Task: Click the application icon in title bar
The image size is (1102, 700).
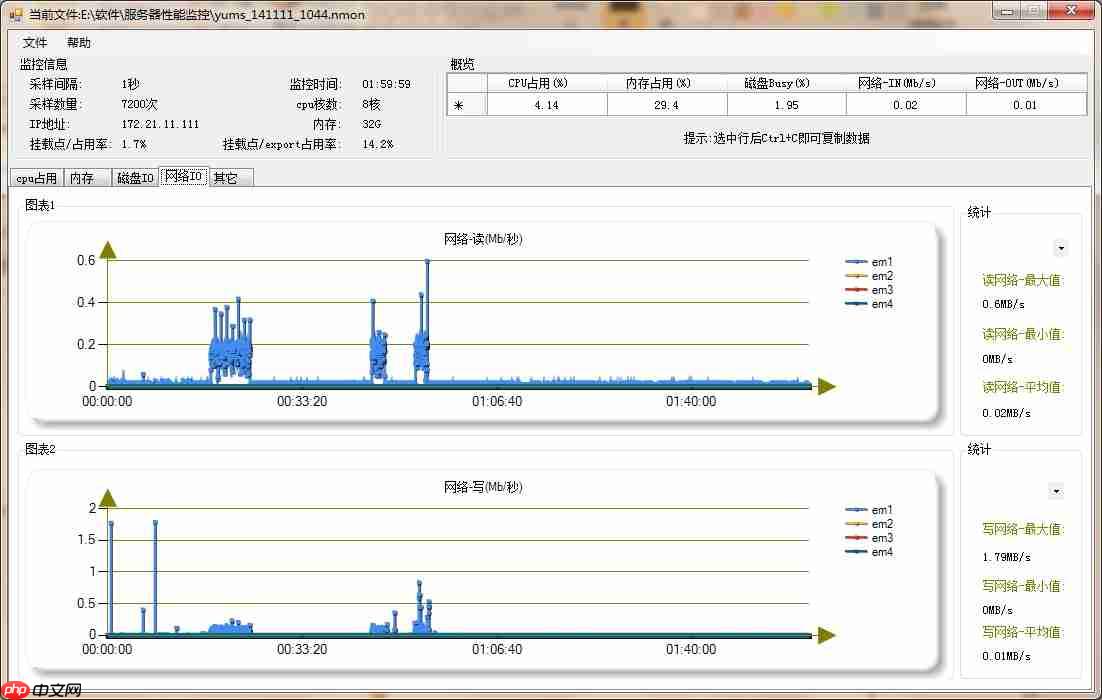Action: pyautogui.click(x=15, y=14)
